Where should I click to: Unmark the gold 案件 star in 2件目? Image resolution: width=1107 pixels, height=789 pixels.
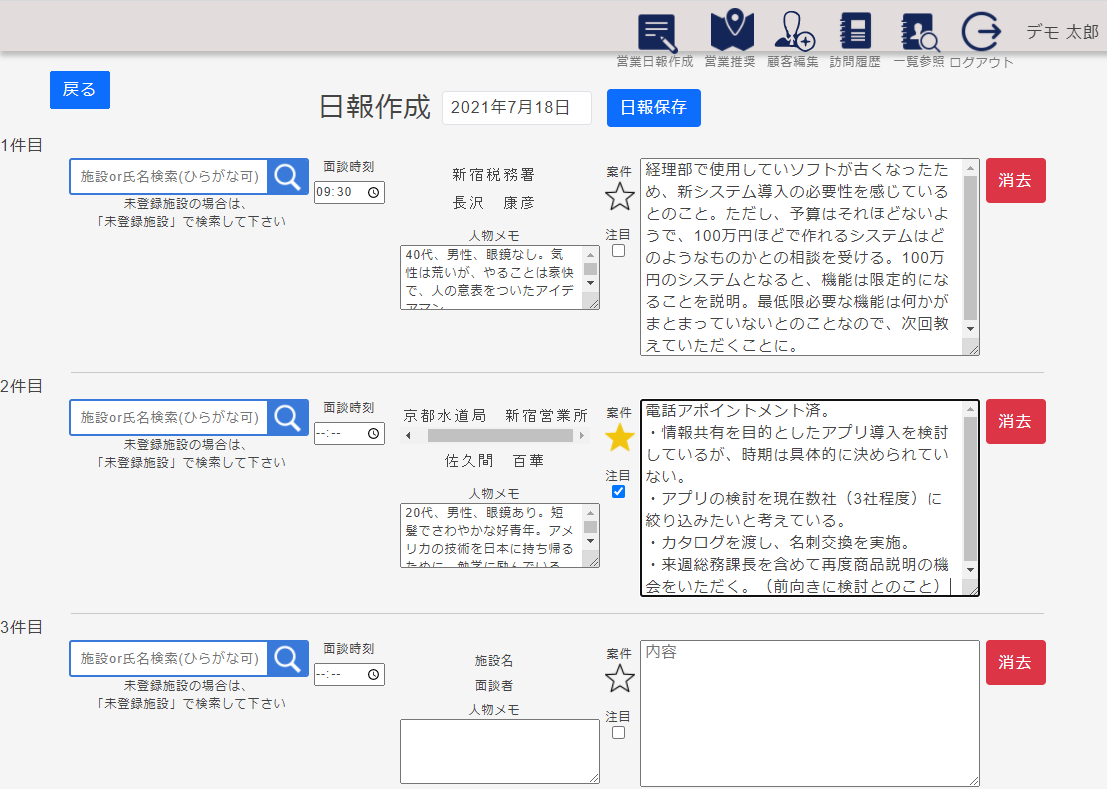click(620, 437)
